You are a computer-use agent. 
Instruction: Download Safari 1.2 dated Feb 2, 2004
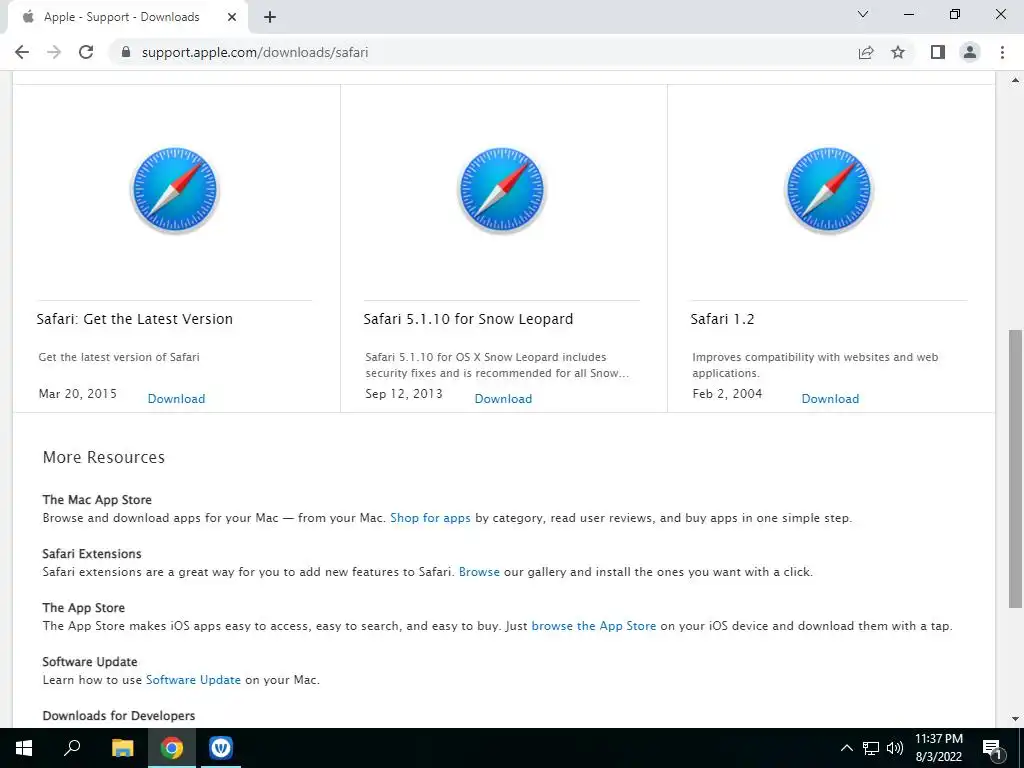830,399
